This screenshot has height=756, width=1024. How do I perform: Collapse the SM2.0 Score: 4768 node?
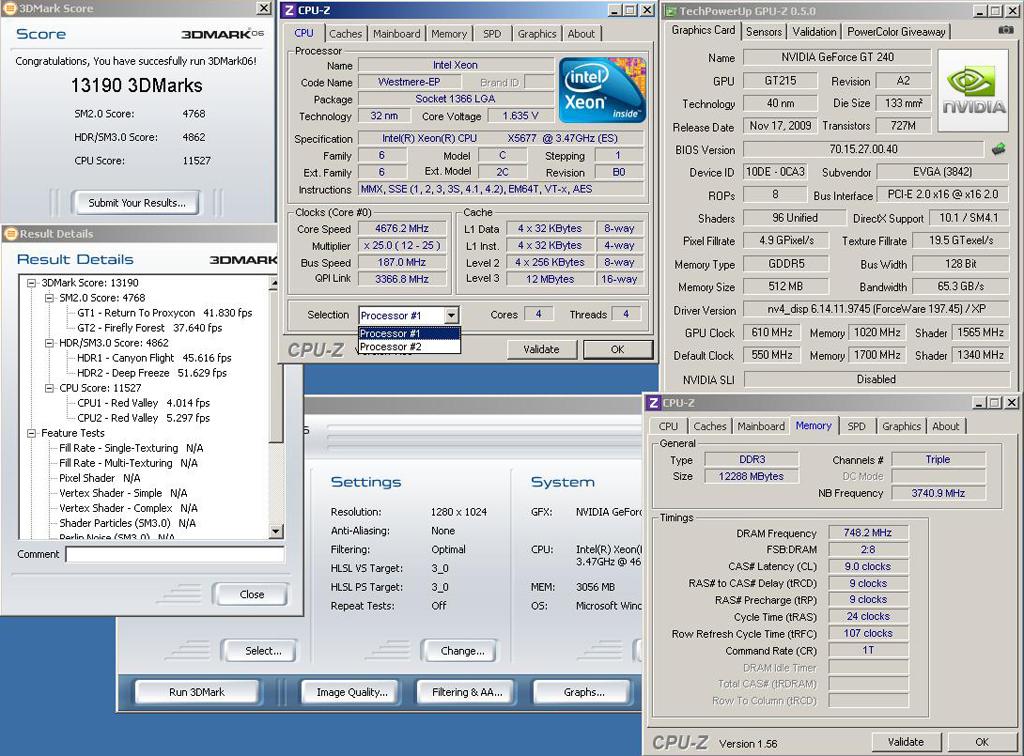click(x=49, y=298)
